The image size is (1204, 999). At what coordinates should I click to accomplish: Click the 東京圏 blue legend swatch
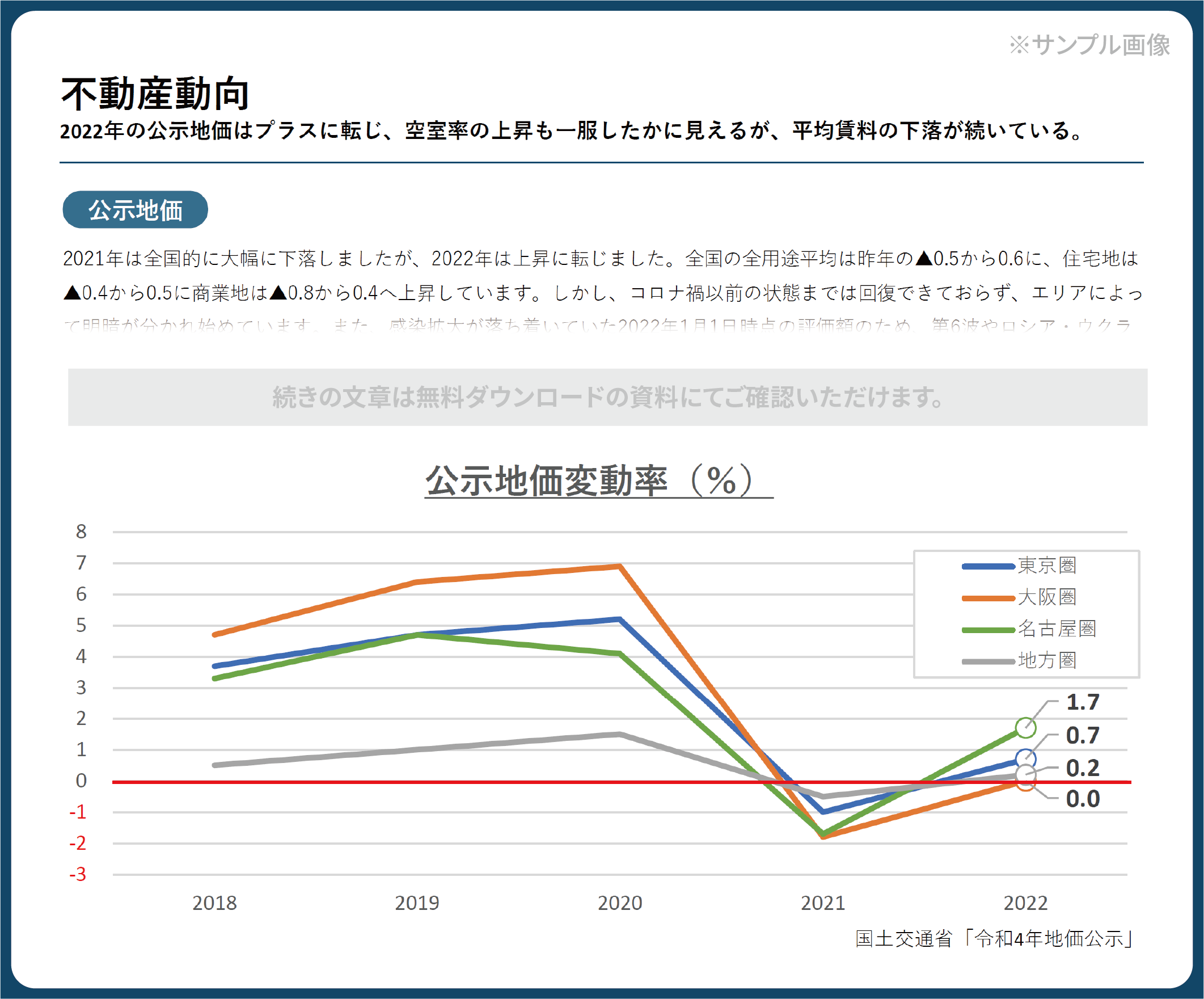tap(988, 567)
